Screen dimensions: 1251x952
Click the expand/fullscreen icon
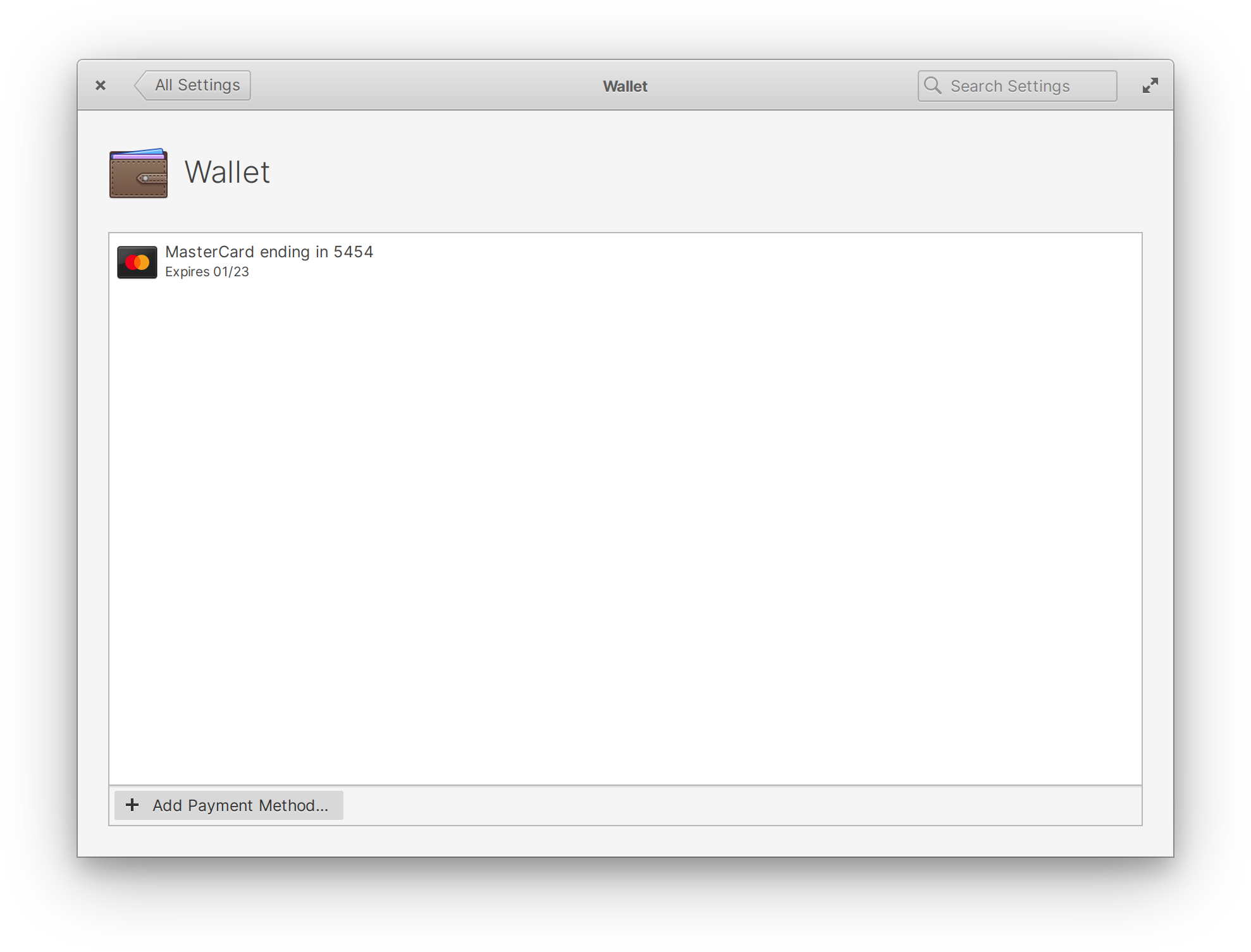click(1150, 85)
